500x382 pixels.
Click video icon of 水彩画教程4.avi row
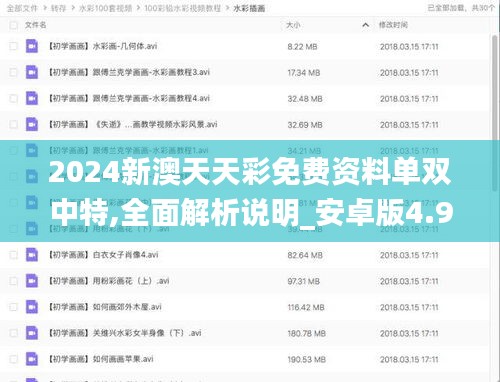pos(32,98)
